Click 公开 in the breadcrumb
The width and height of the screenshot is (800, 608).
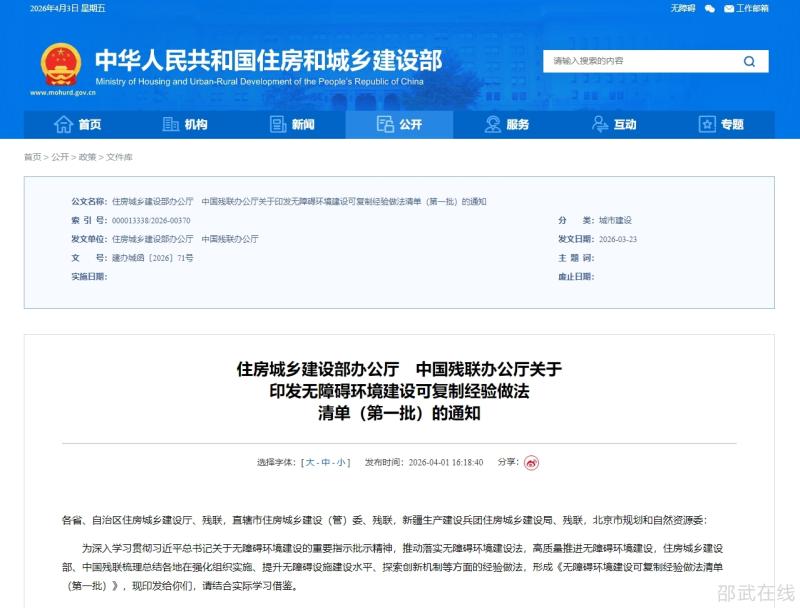pyautogui.click(x=60, y=157)
